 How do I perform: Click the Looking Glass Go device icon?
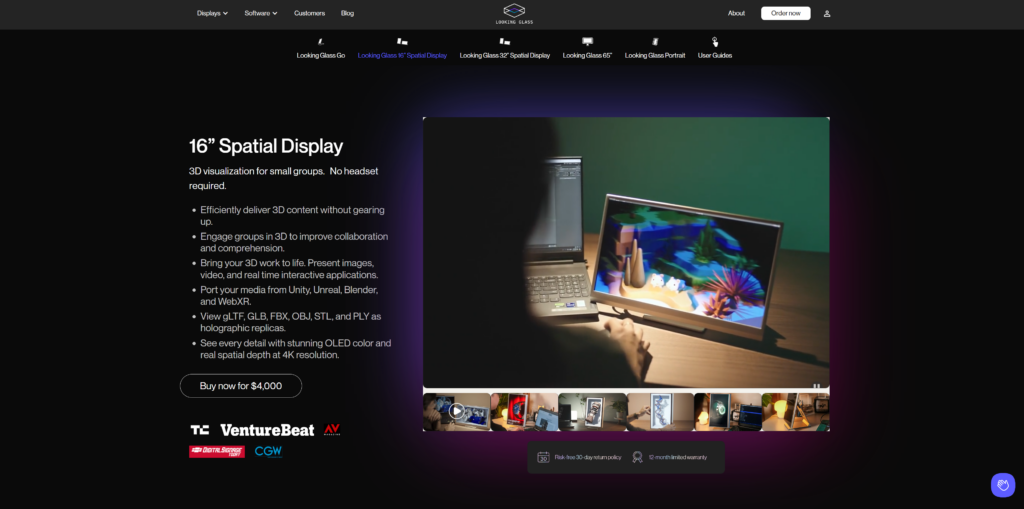pos(321,42)
